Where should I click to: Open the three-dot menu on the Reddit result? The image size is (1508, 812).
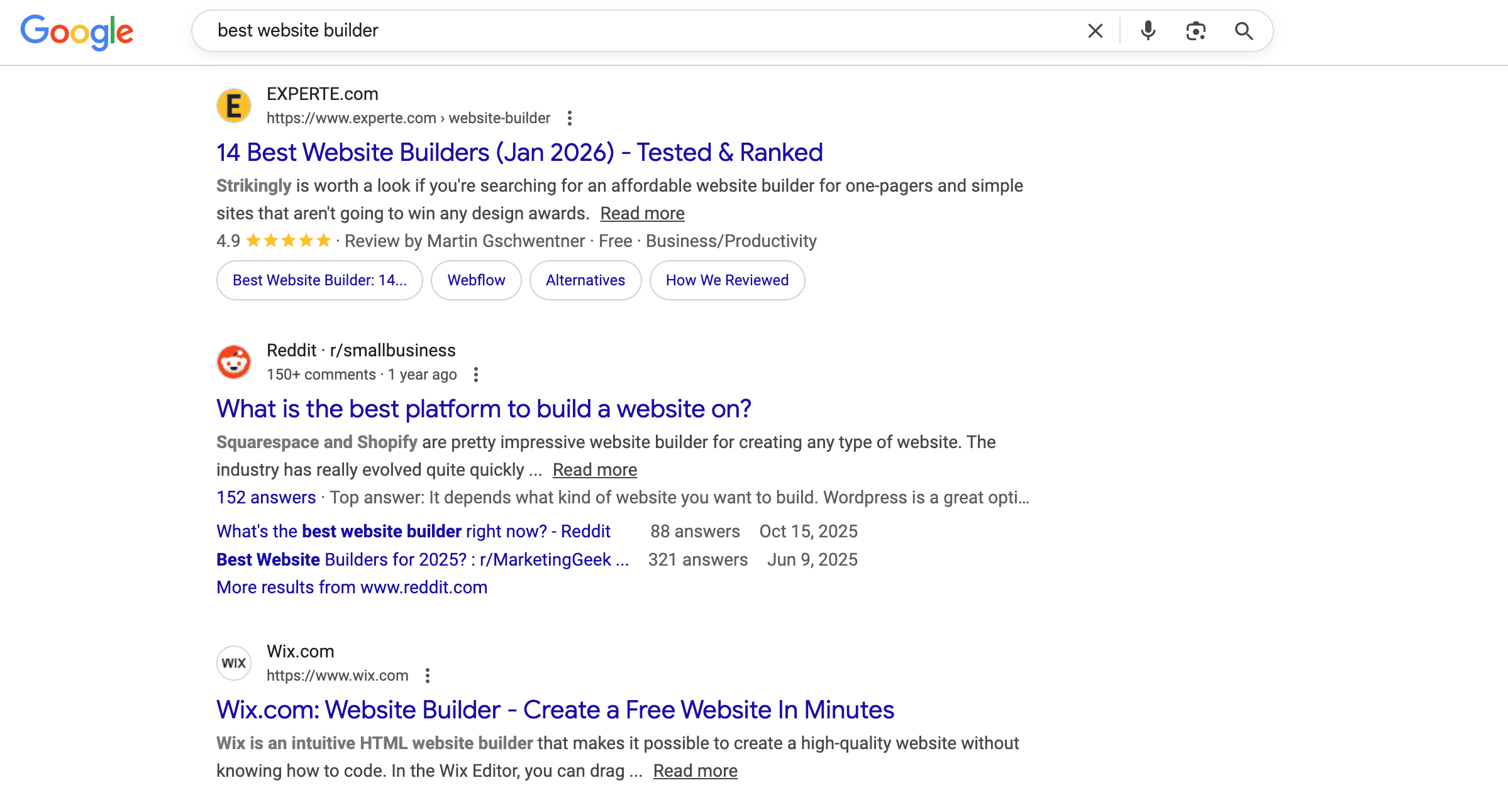pos(476,374)
